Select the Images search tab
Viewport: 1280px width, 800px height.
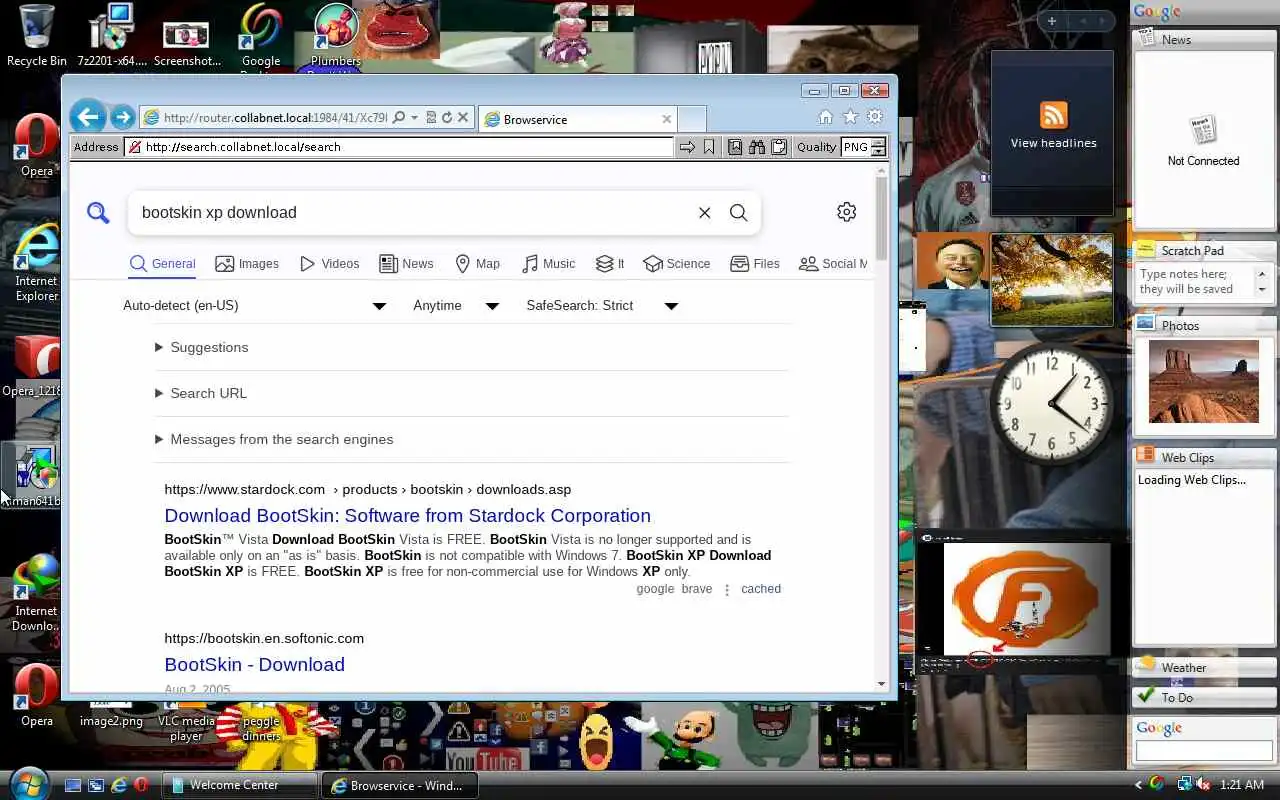click(247, 264)
